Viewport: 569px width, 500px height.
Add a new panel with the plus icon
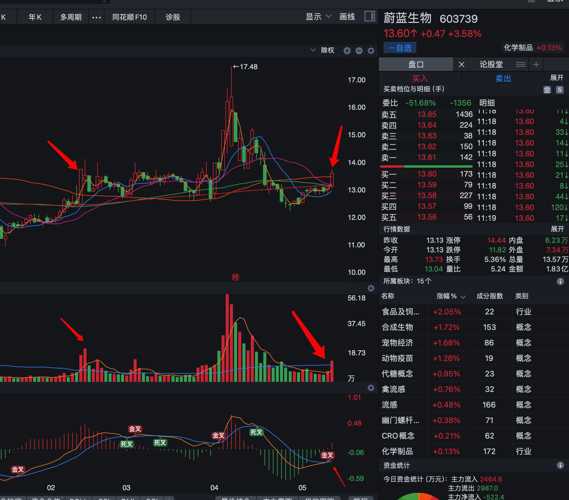pos(536,65)
